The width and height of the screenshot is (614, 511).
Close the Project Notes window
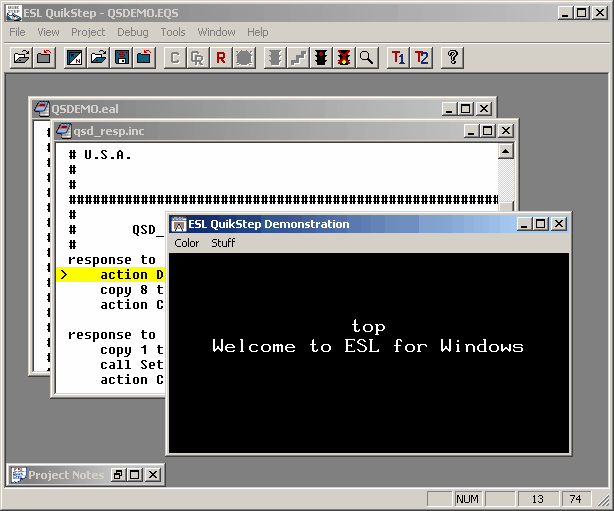click(153, 475)
